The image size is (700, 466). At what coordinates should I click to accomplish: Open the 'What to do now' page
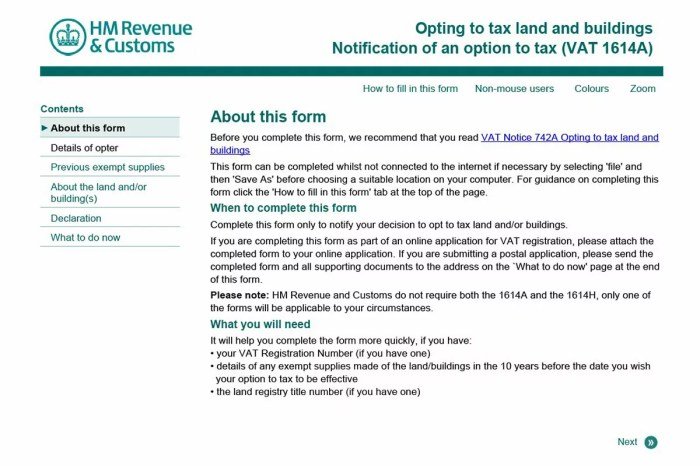tap(85, 238)
